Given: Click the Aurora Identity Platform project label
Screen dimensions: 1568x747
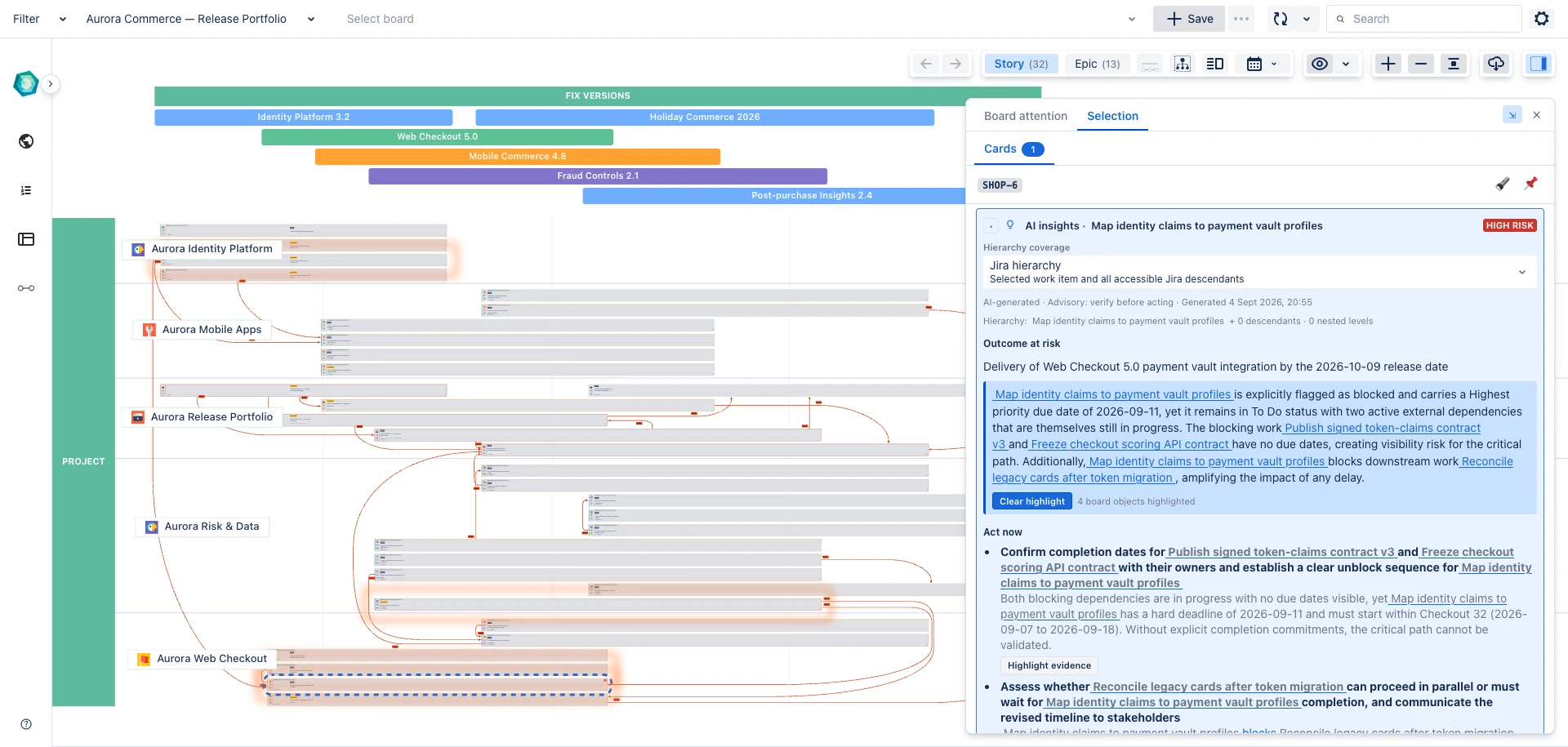Looking at the screenshot, I should coord(203,249).
